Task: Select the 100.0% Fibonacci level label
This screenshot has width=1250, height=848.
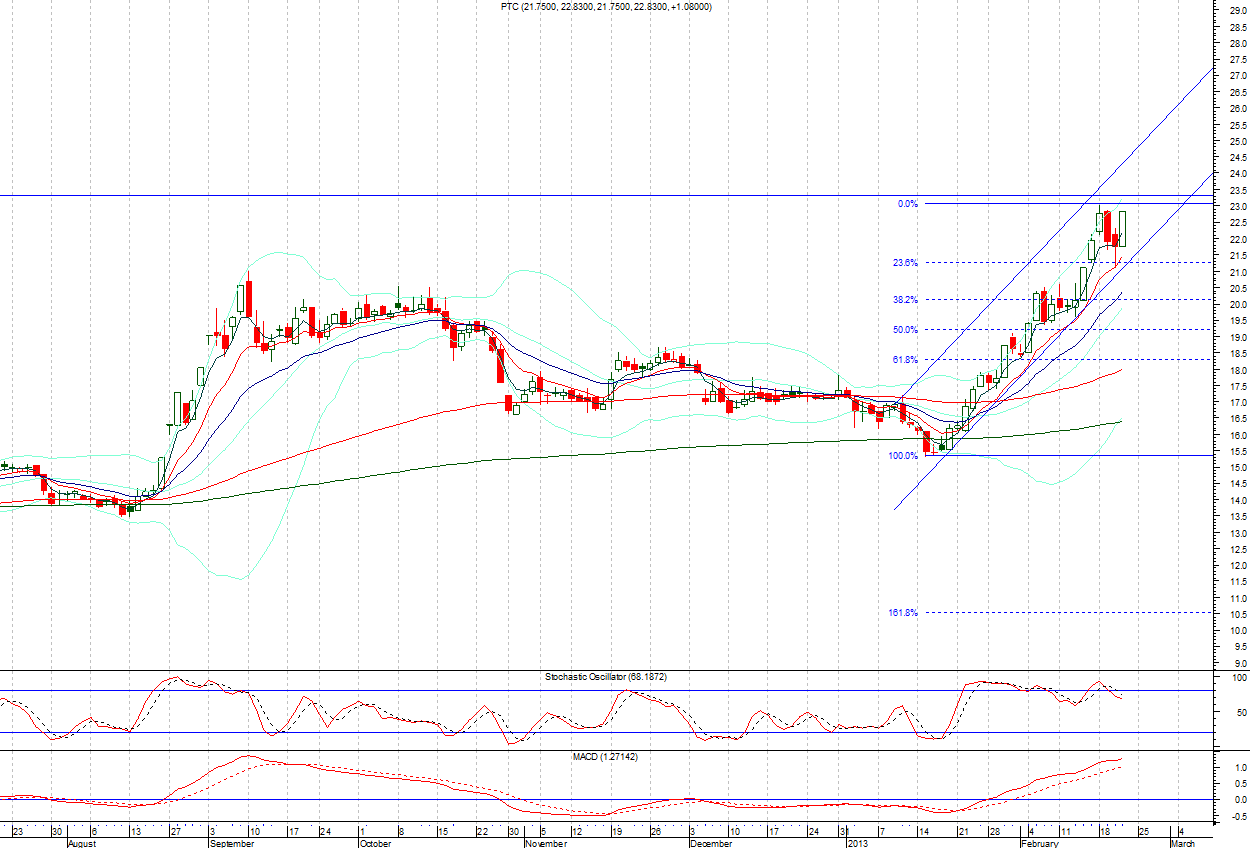Action: tap(903, 456)
